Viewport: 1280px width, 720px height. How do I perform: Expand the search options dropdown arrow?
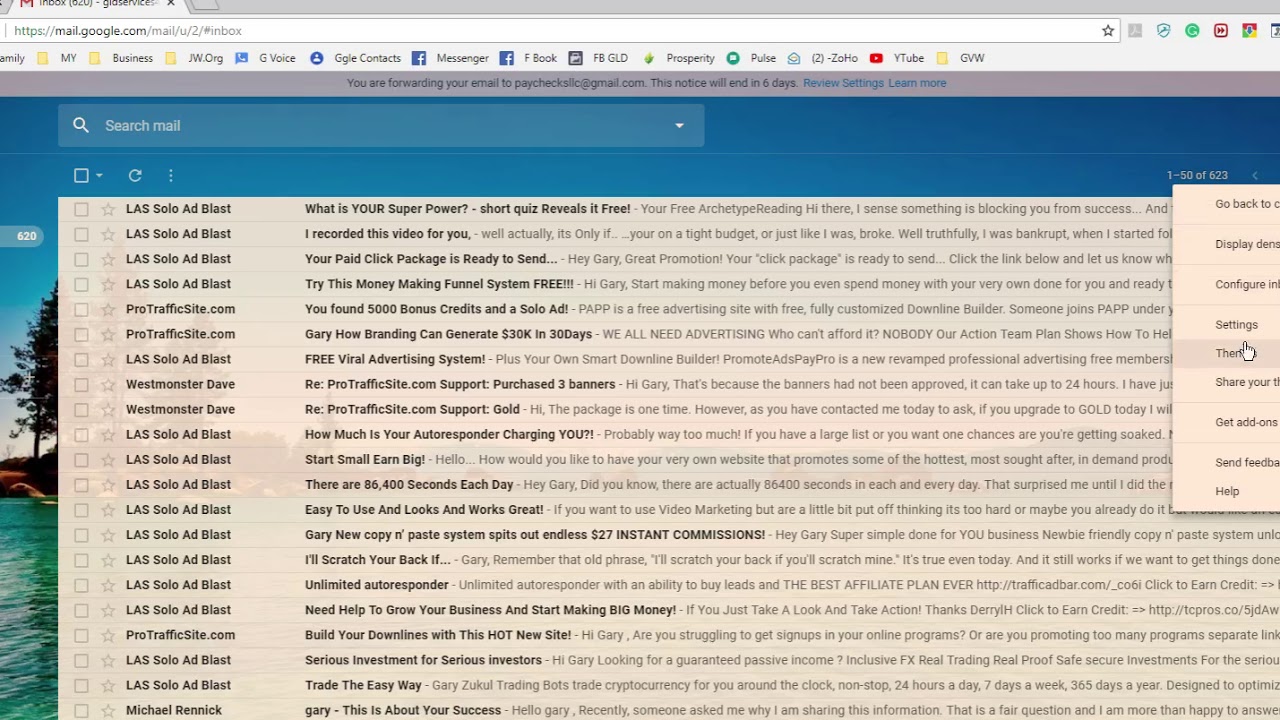[679, 126]
